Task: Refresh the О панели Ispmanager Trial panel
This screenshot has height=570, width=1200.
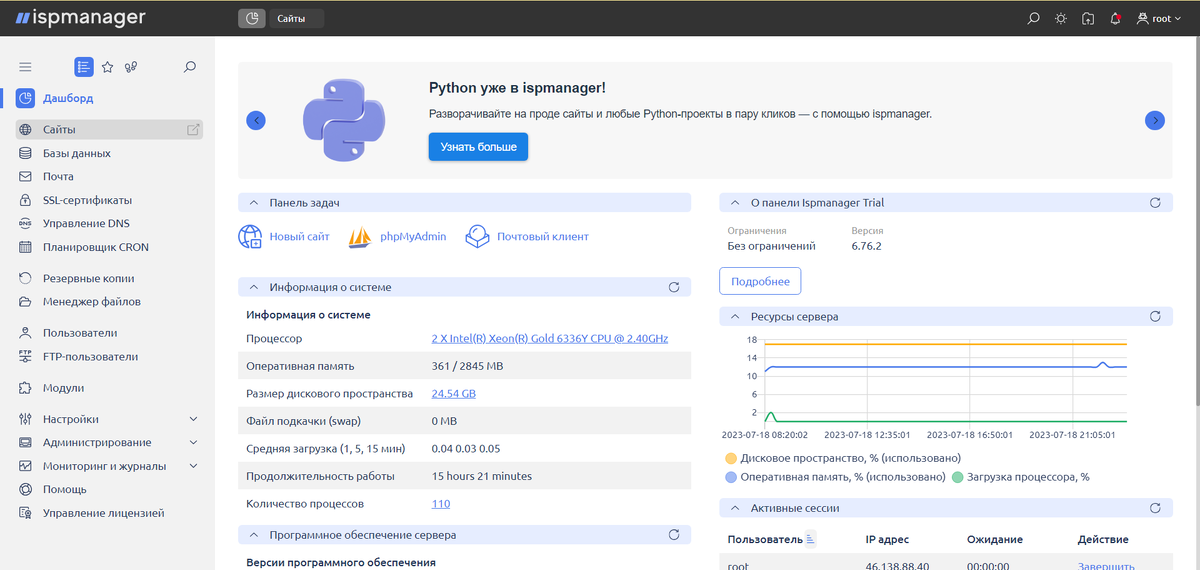Action: 1155,203
